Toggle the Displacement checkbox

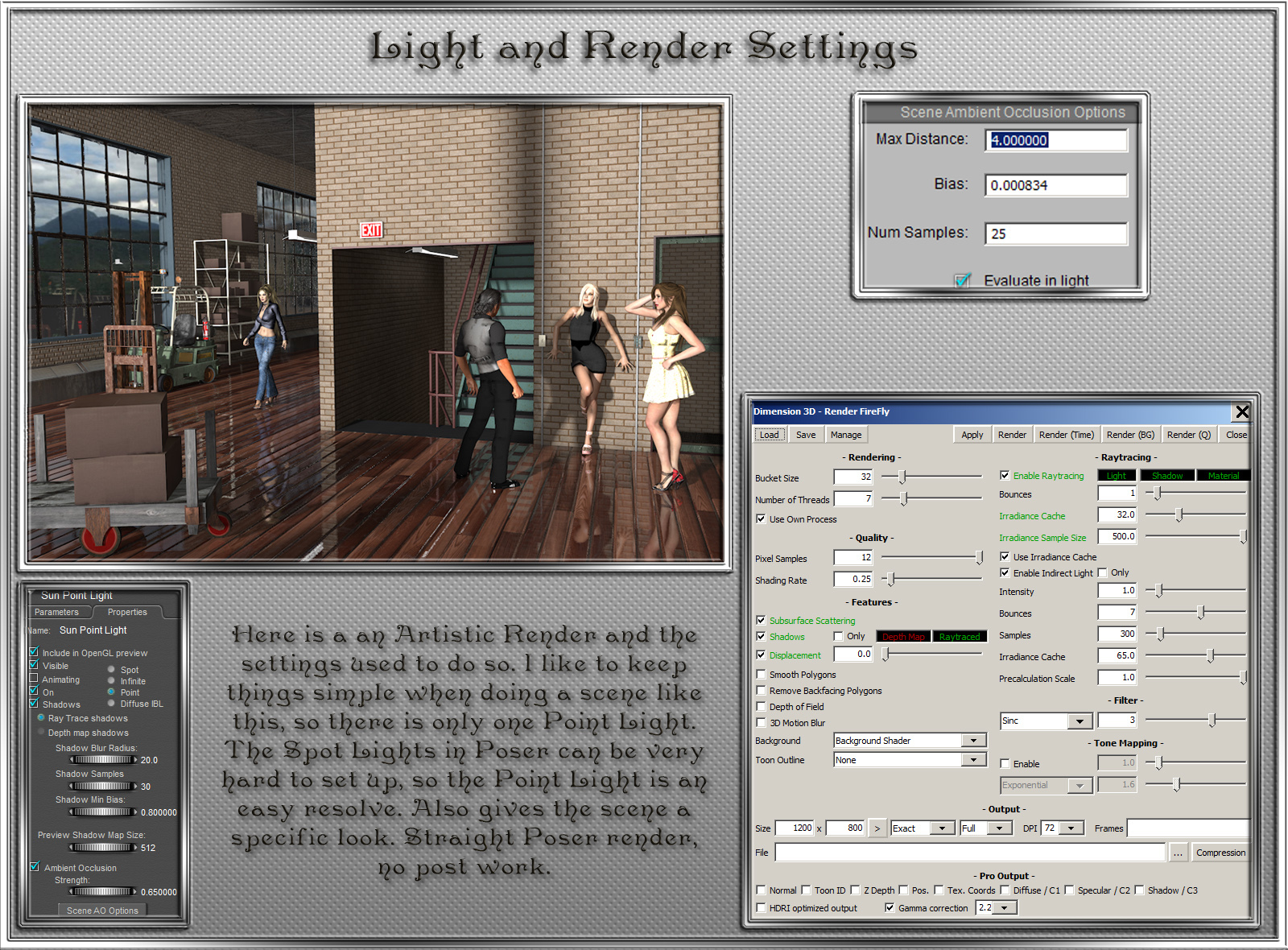[x=761, y=655]
